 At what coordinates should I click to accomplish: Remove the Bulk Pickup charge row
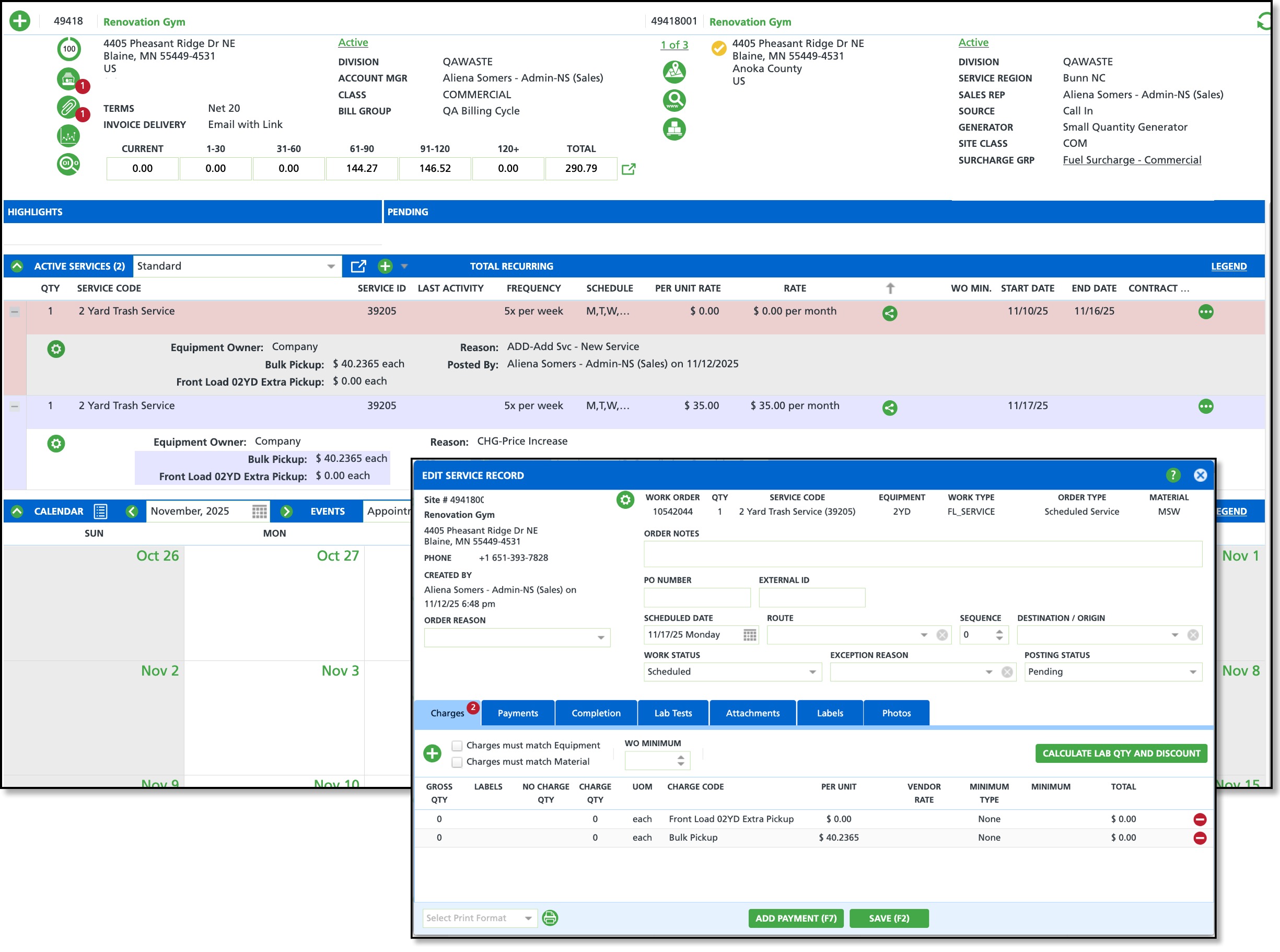[1200, 838]
